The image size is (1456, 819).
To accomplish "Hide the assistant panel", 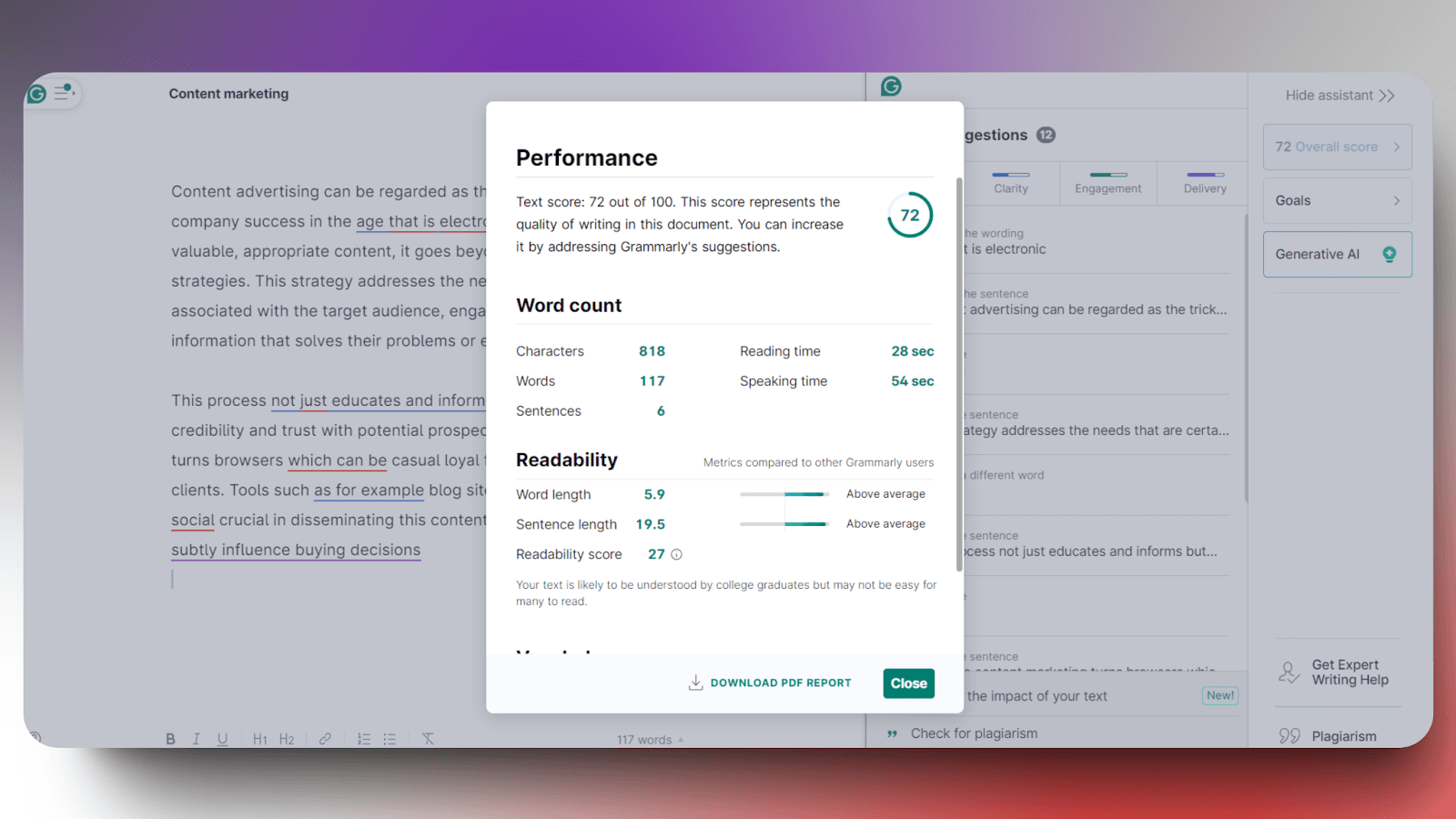I will pyautogui.click(x=1340, y=96).
